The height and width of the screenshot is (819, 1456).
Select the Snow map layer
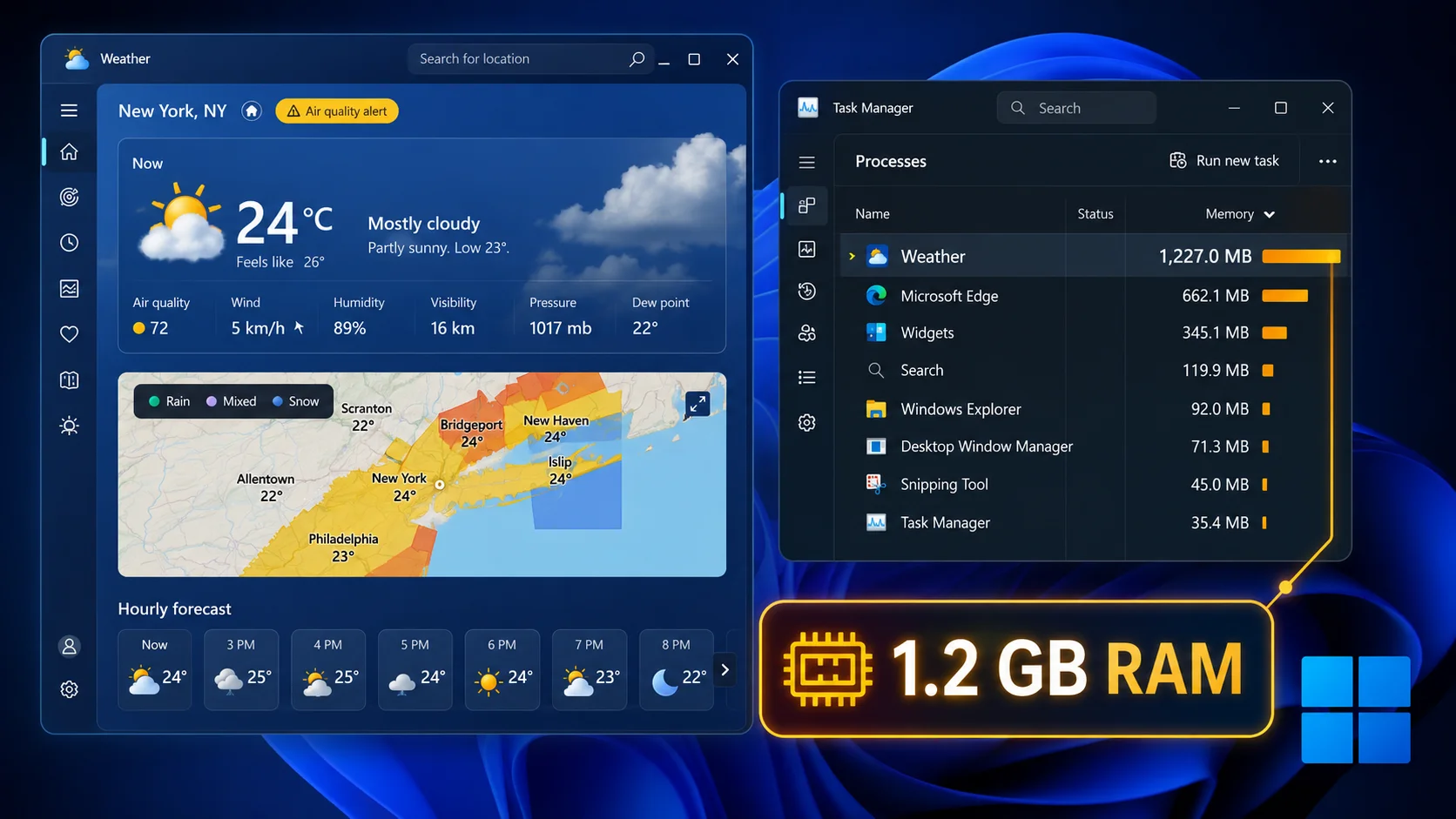coord(296,401)
